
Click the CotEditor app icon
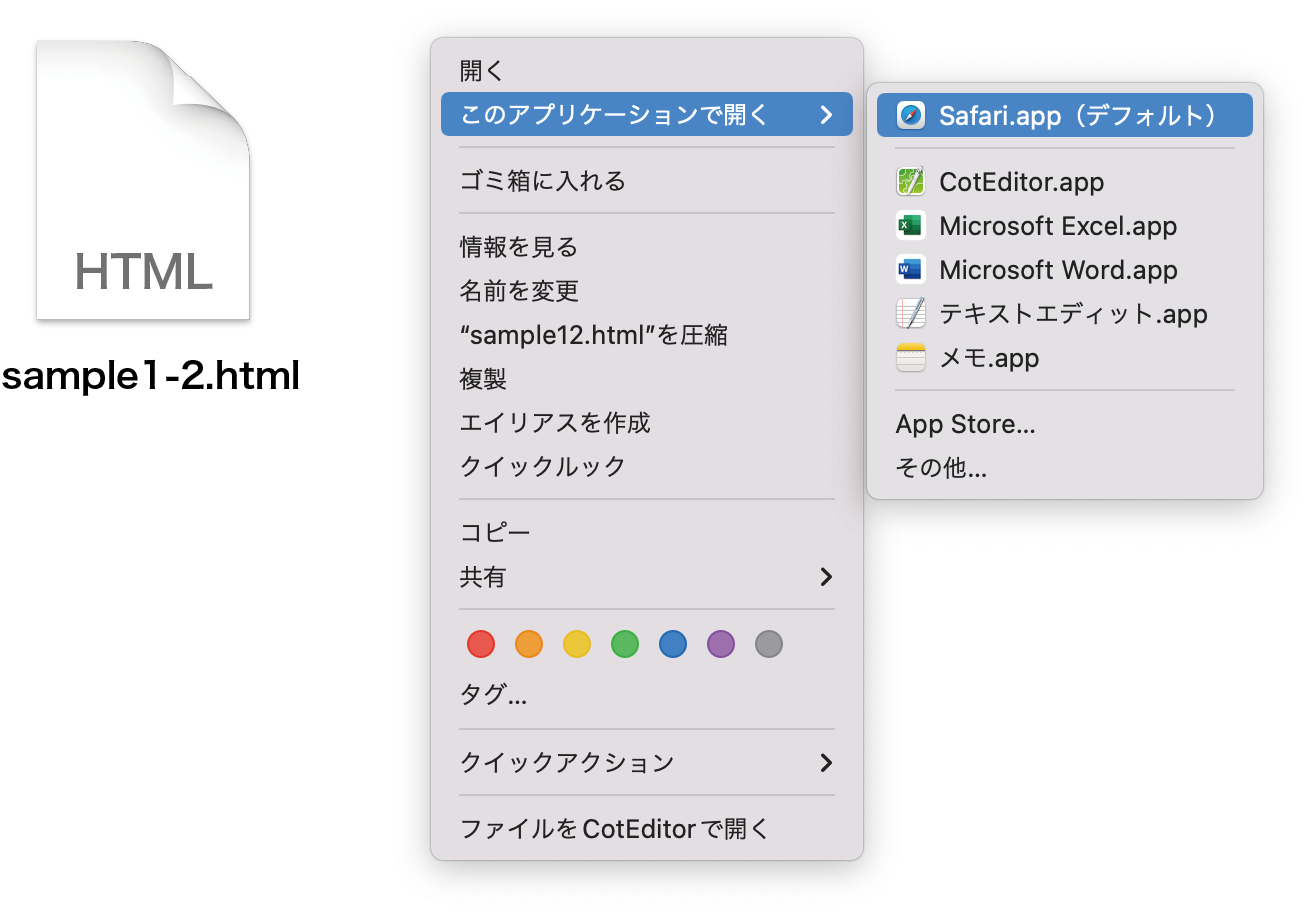click(911, 182)
